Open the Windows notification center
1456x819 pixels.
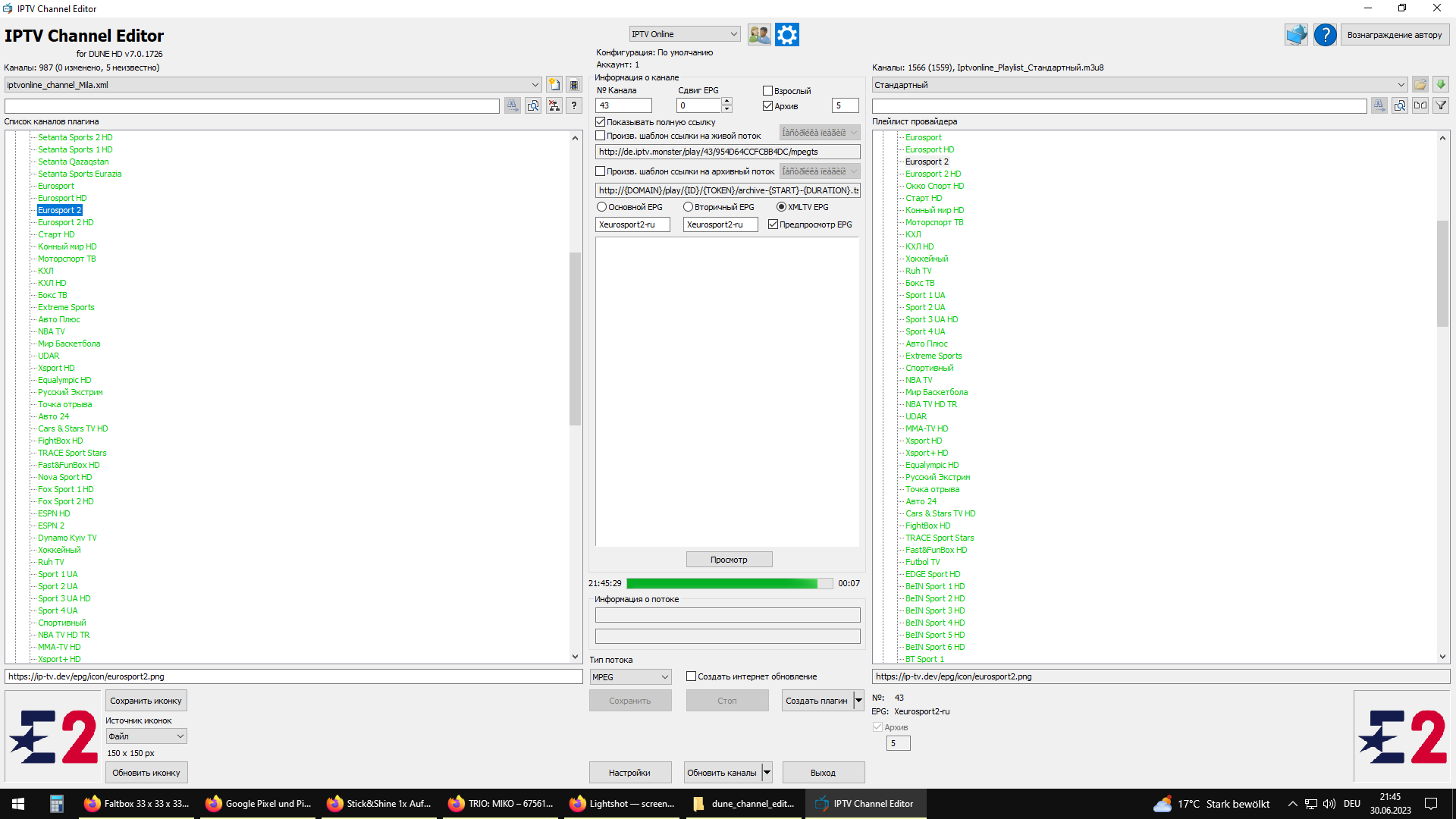(1431, 804)
